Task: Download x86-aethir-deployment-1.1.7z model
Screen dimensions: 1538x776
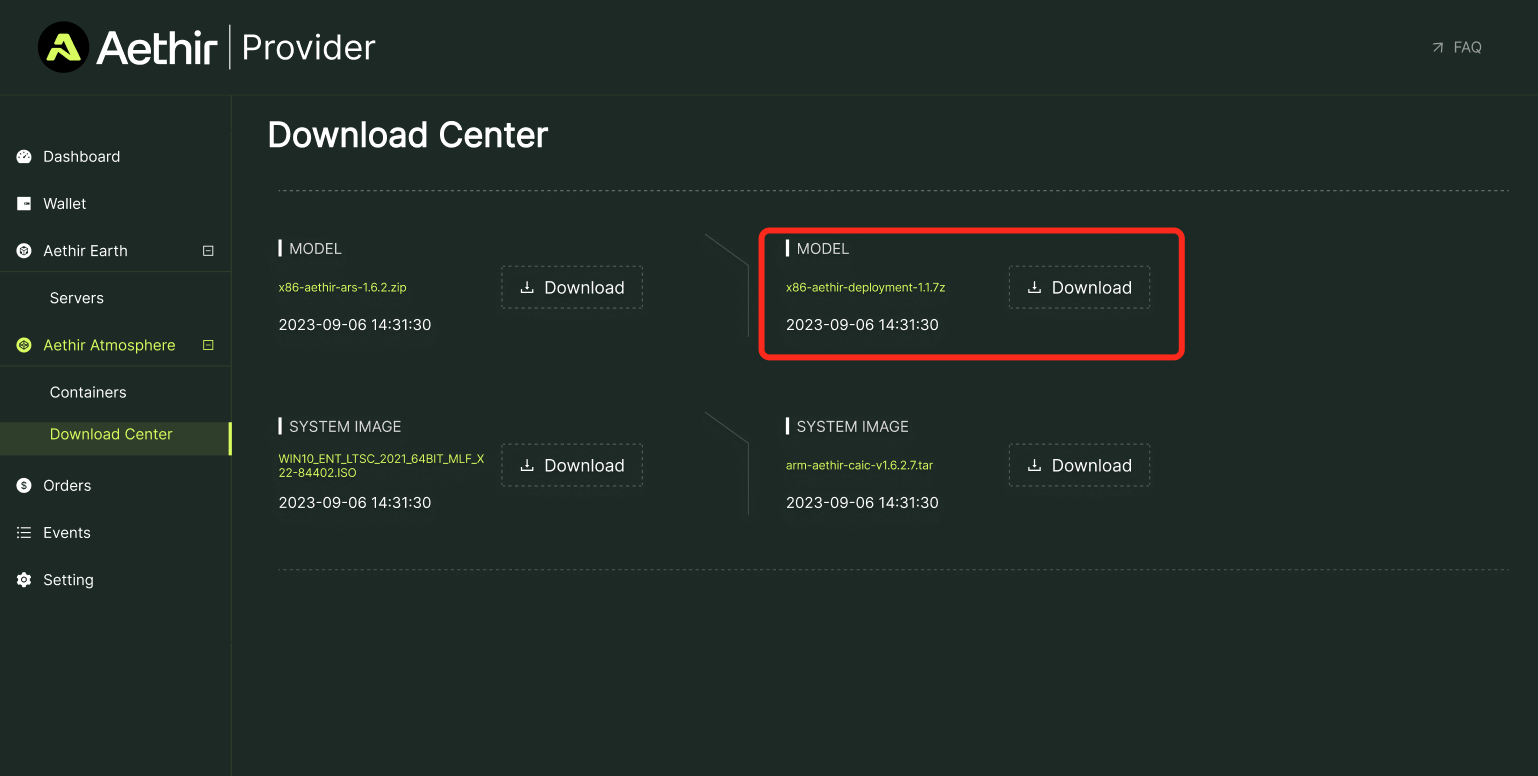Action: coord(1079,287)
